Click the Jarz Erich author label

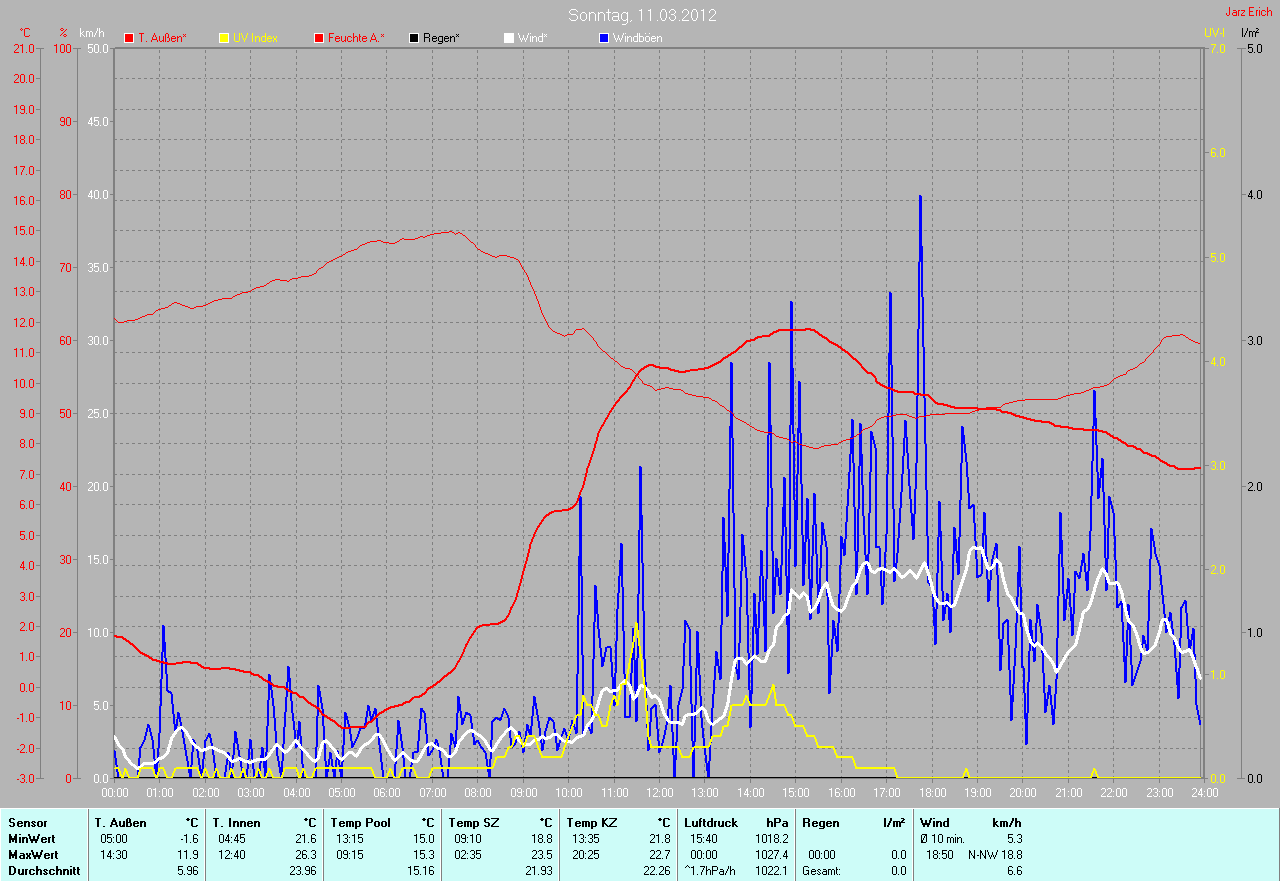tap(1249, 12)
